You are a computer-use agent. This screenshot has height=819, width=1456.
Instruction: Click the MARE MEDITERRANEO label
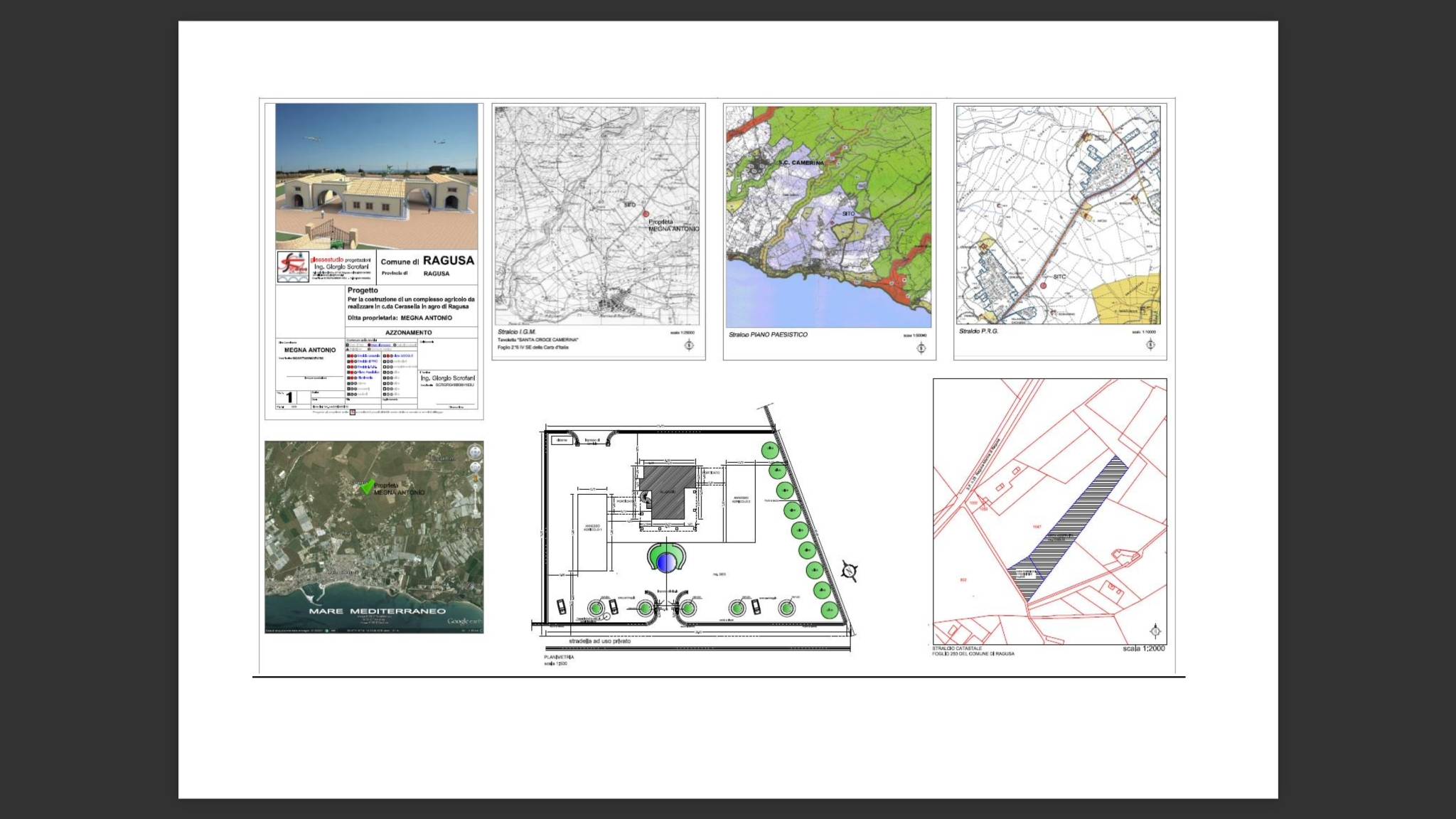[x=378, y=611]
